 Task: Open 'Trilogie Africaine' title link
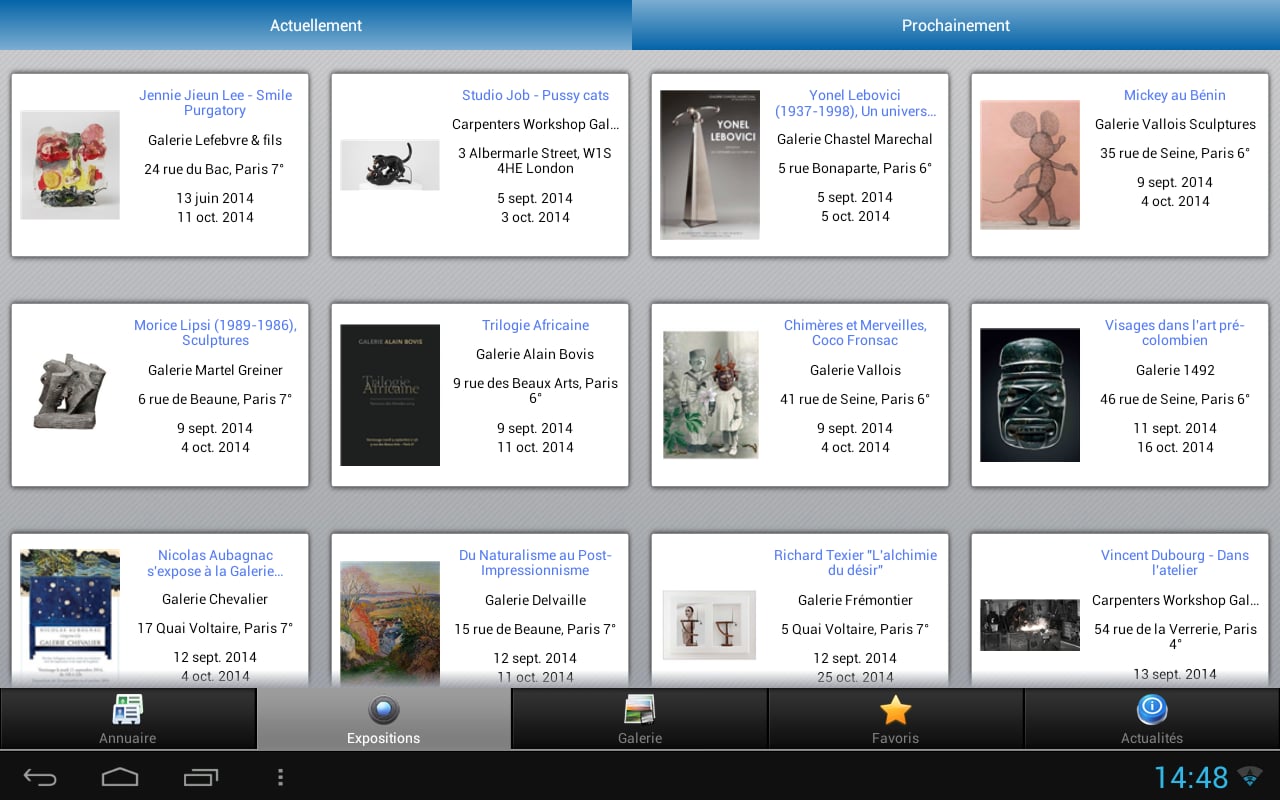535,325
